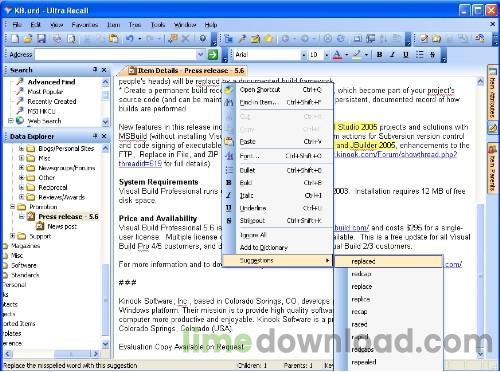Click the Delete X toolbar icon

click(186, 39)
